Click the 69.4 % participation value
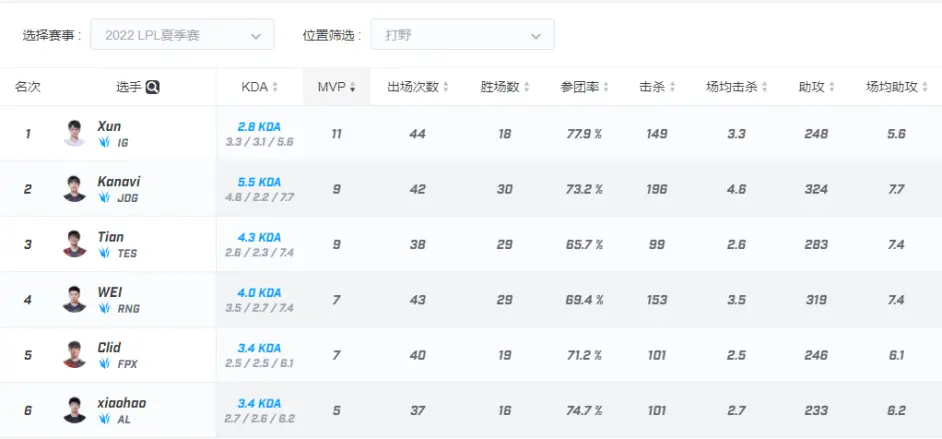Image resolution: width=942 pixels, height=439 pixels. coord(584,300)
